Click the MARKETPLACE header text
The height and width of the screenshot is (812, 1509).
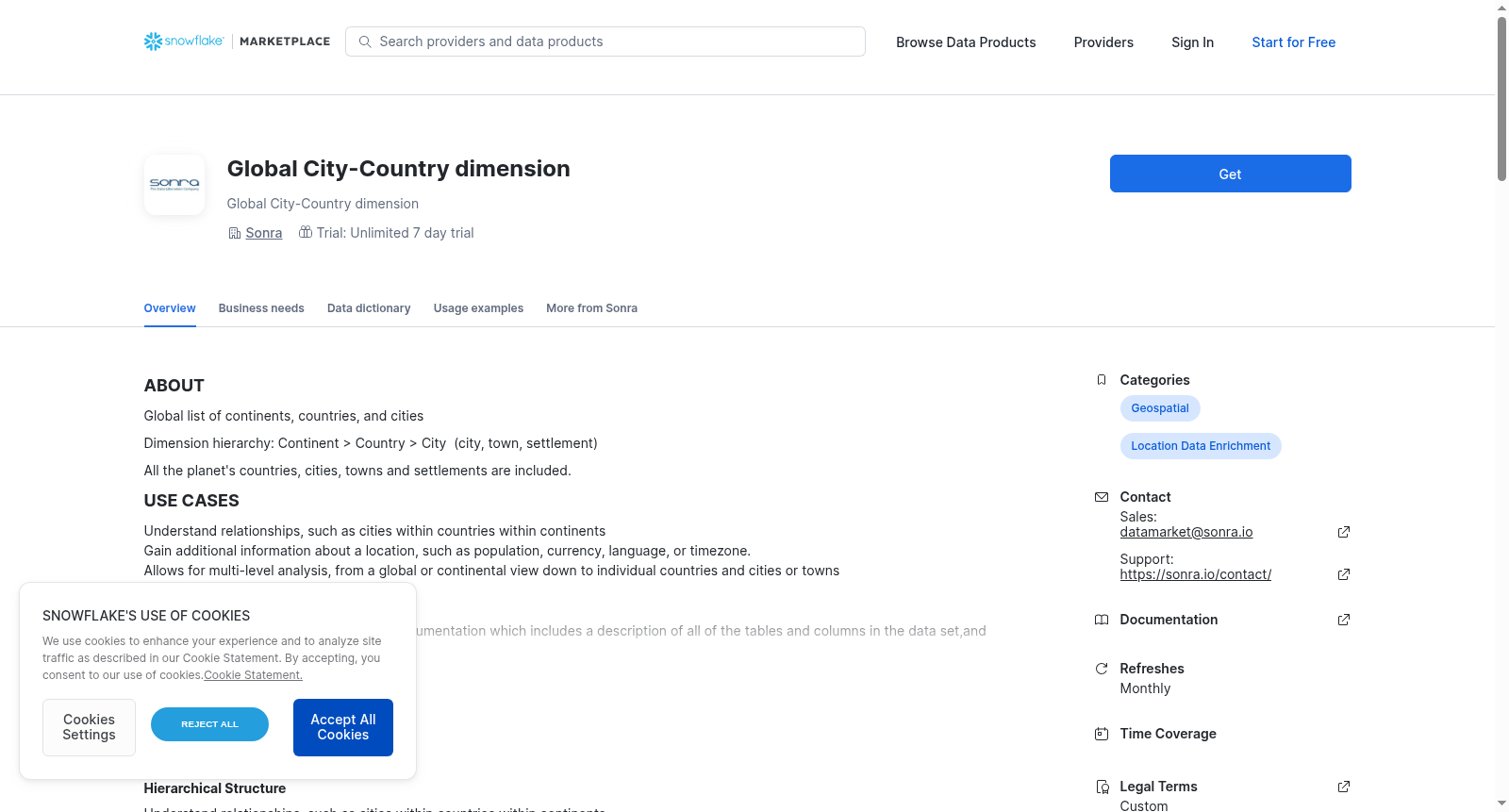point(285,41)
